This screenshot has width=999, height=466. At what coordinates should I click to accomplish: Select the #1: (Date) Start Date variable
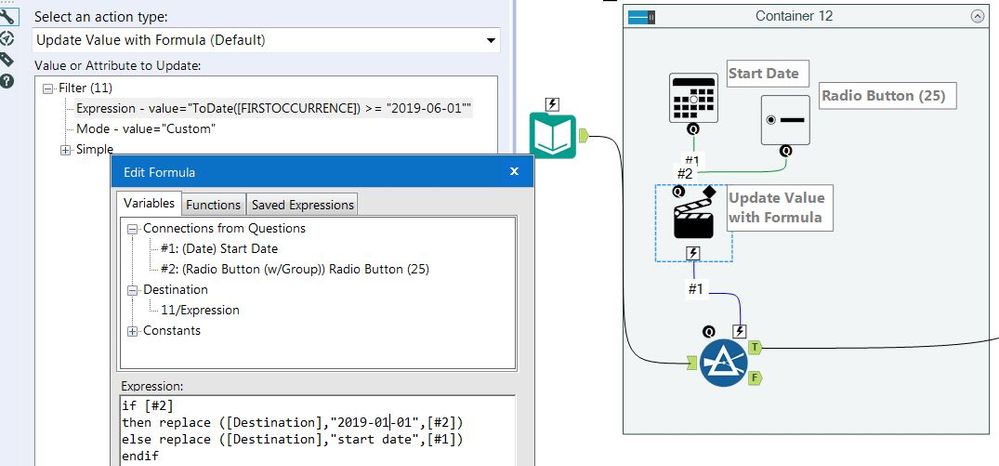[x=219, y=249]
